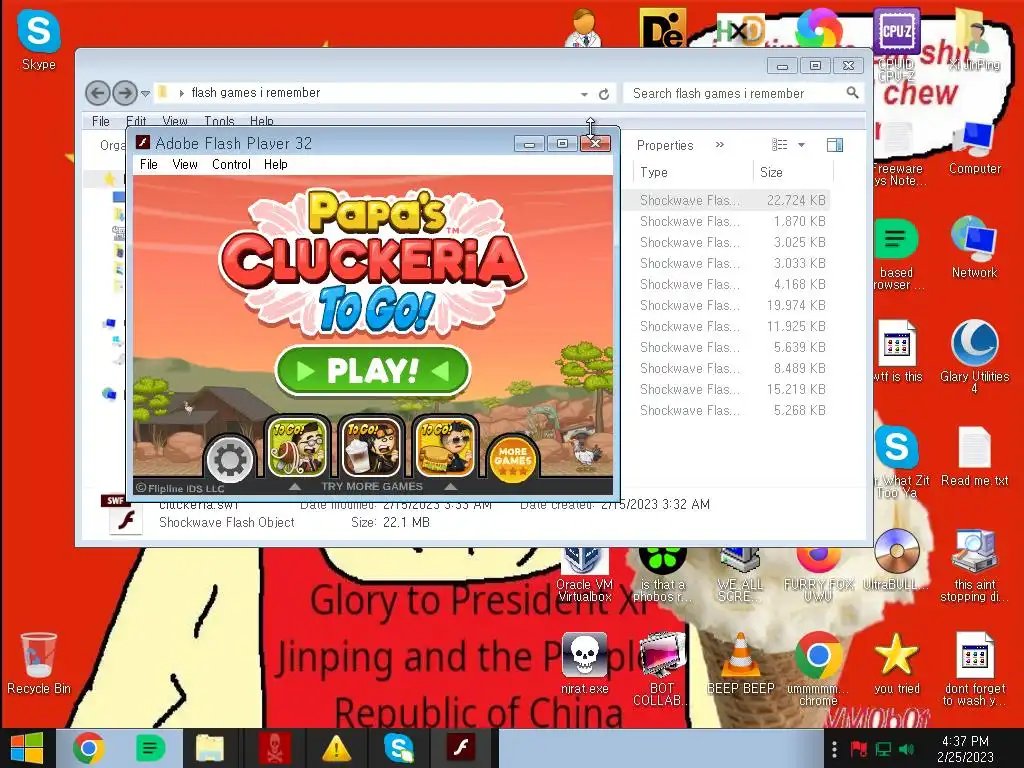Toggle the preview pane icon in Explorer
This screenshot has width=1024, height=768.
point(835,145)
